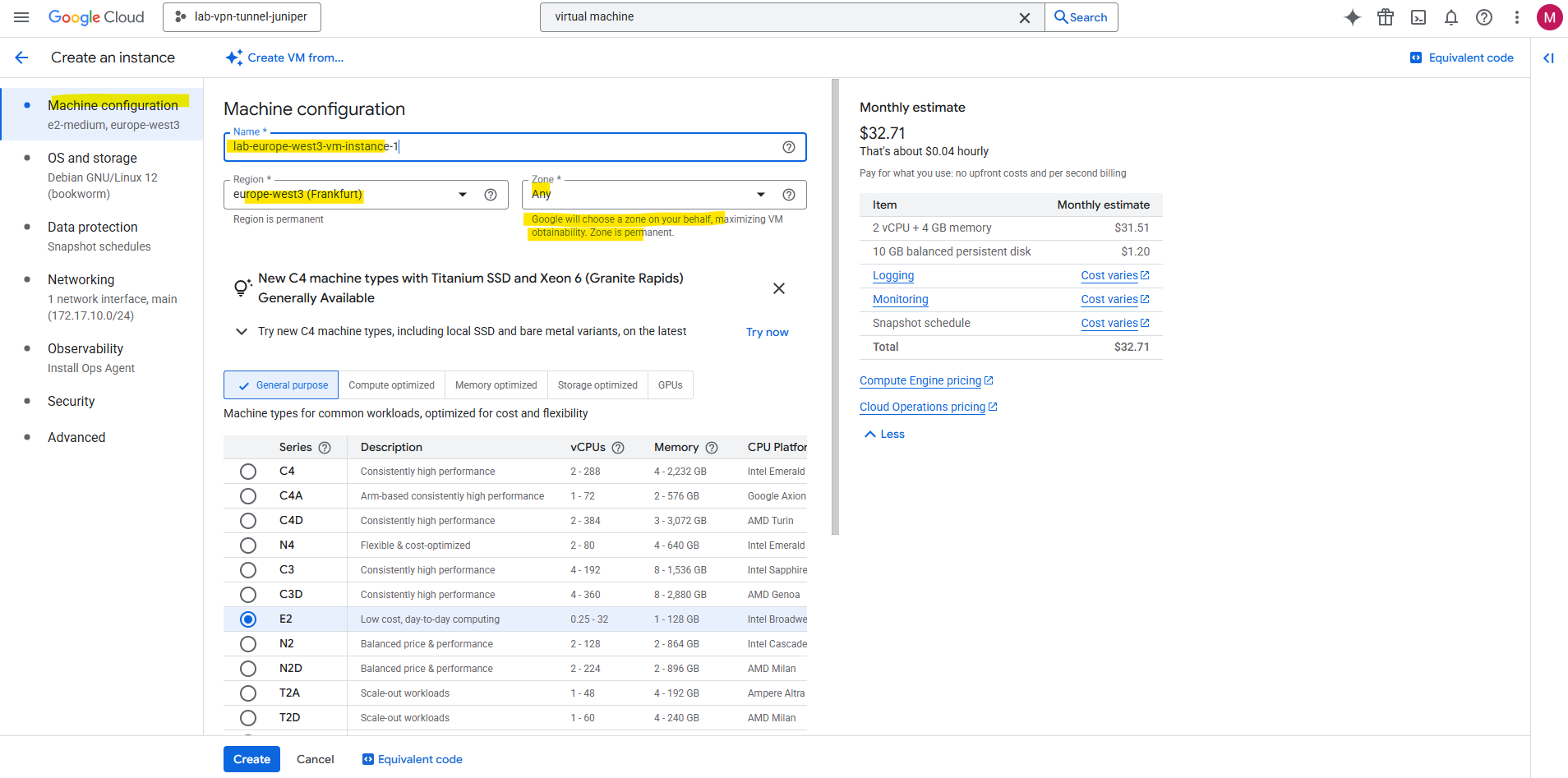The width and height of the screenshot is (1568, 778).
Task: Select the C4D series radio button
Action: tap(248, 521)
